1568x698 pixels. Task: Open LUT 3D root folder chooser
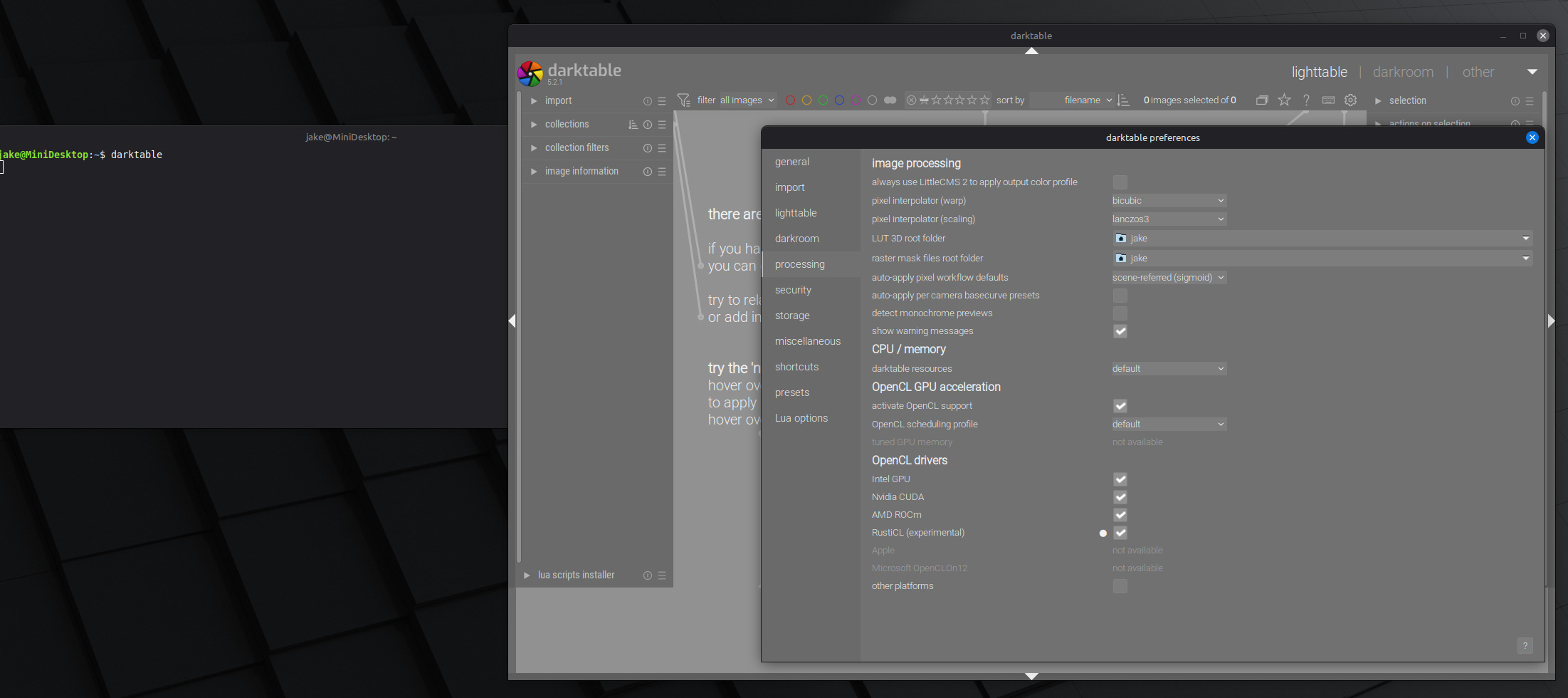[1322, 239]
